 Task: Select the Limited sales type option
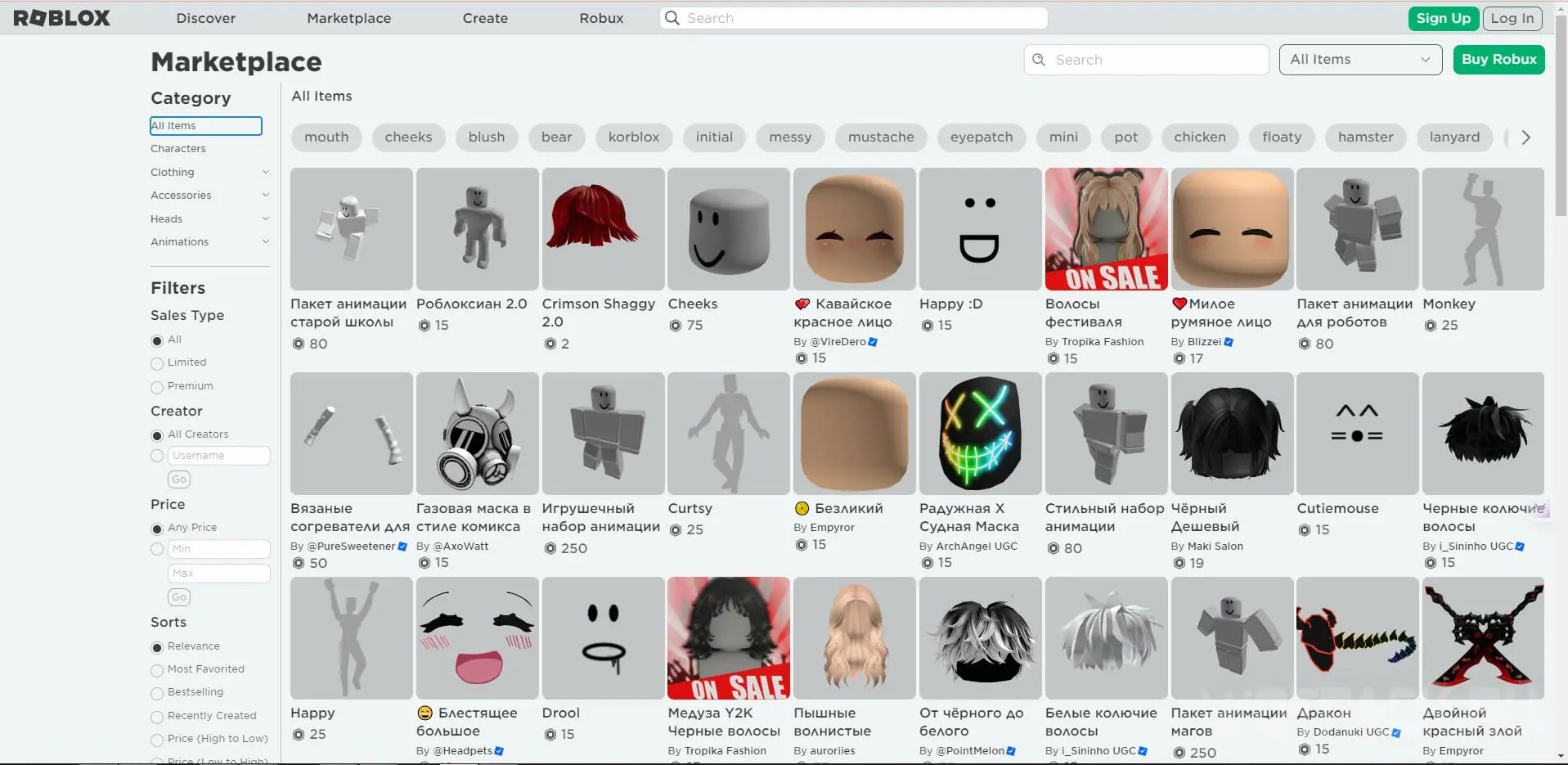tap(157, 363)
